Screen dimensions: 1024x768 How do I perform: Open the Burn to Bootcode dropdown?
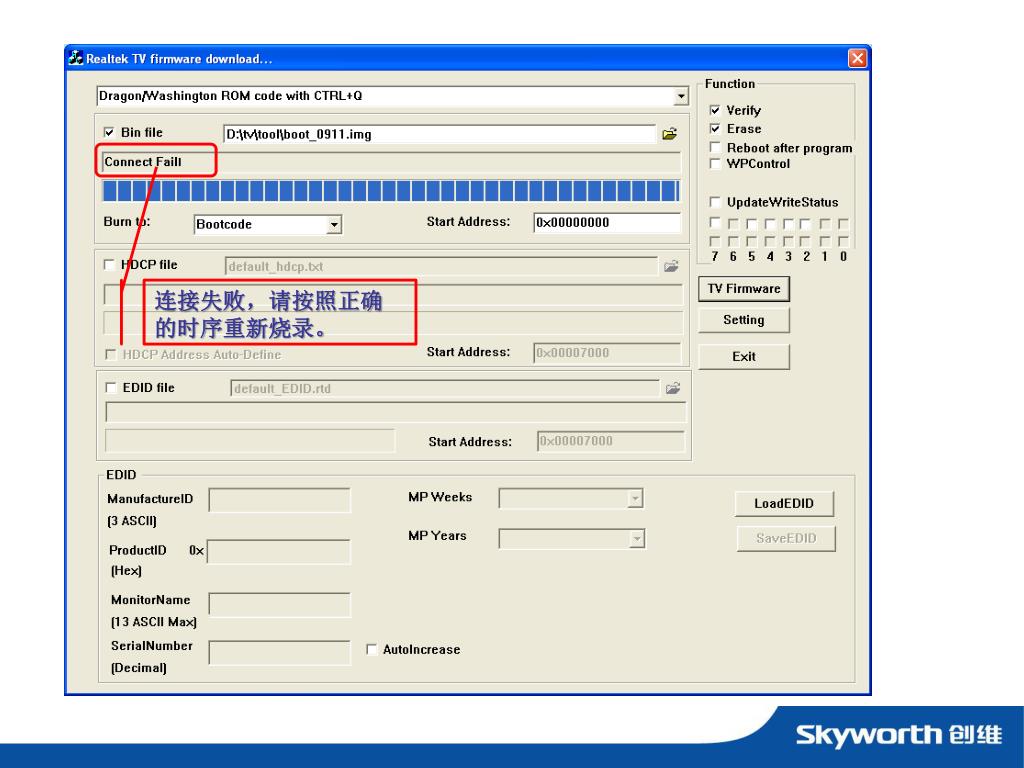pos(334,225)
